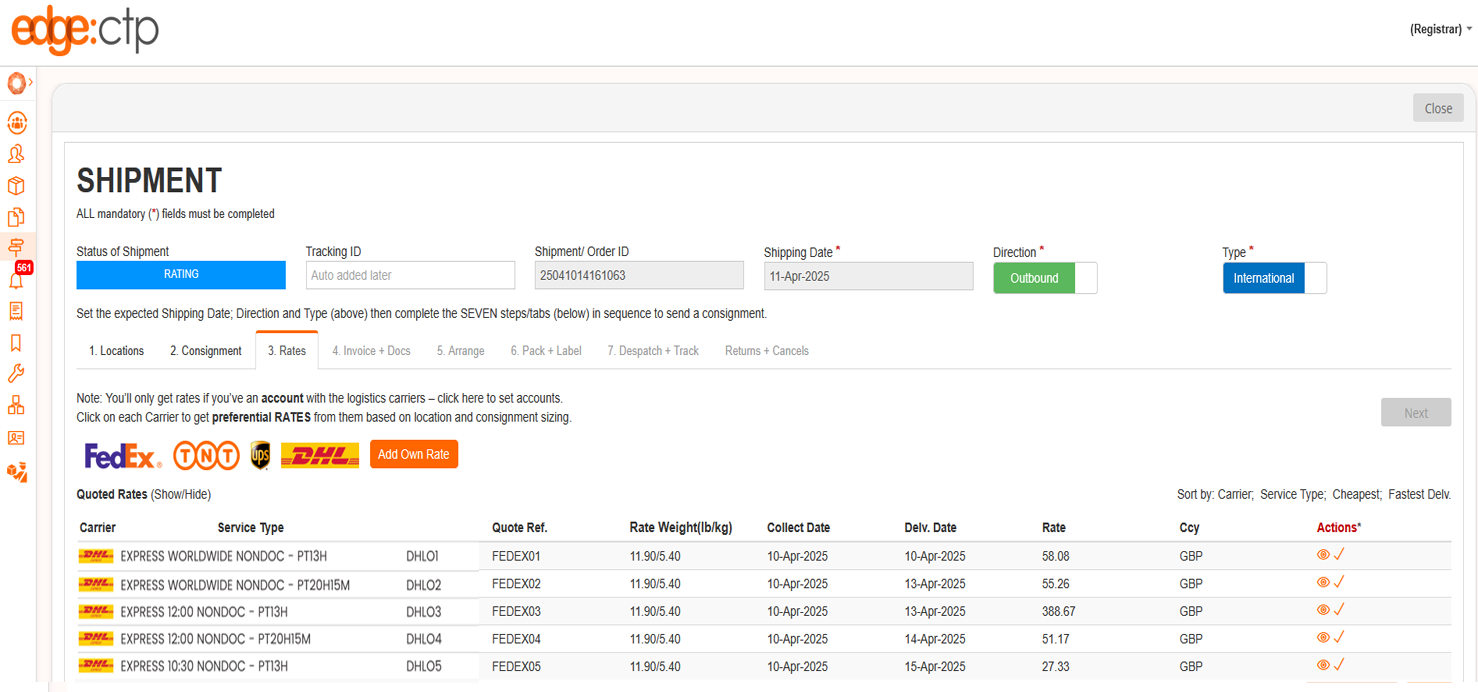Image resolution: width=1478 pixels, height=692 pixels.
Task: Open the documents copy sidebar icon
Action: click(x=16, y=217)
